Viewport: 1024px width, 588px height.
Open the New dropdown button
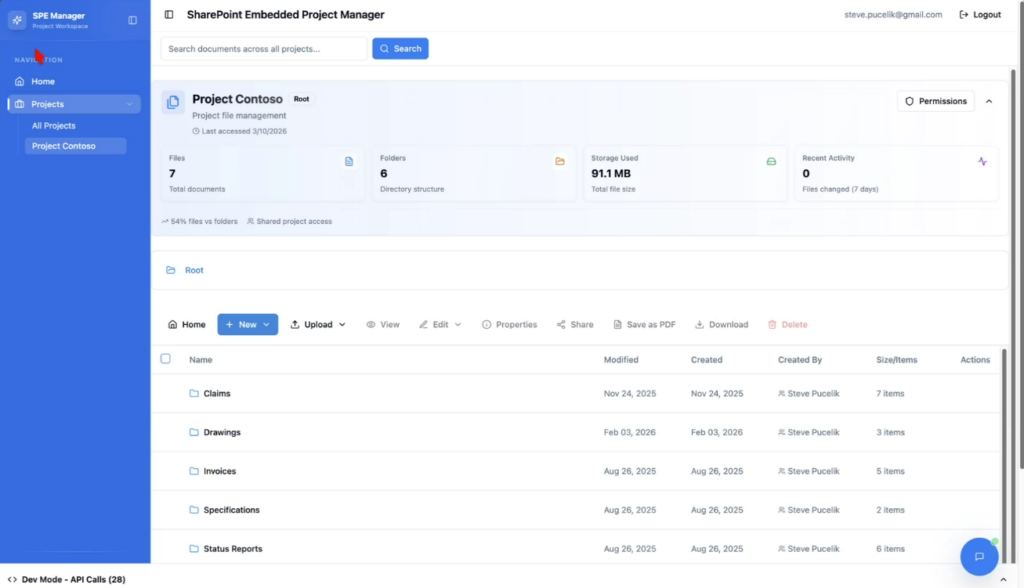[x=247, y=325]
